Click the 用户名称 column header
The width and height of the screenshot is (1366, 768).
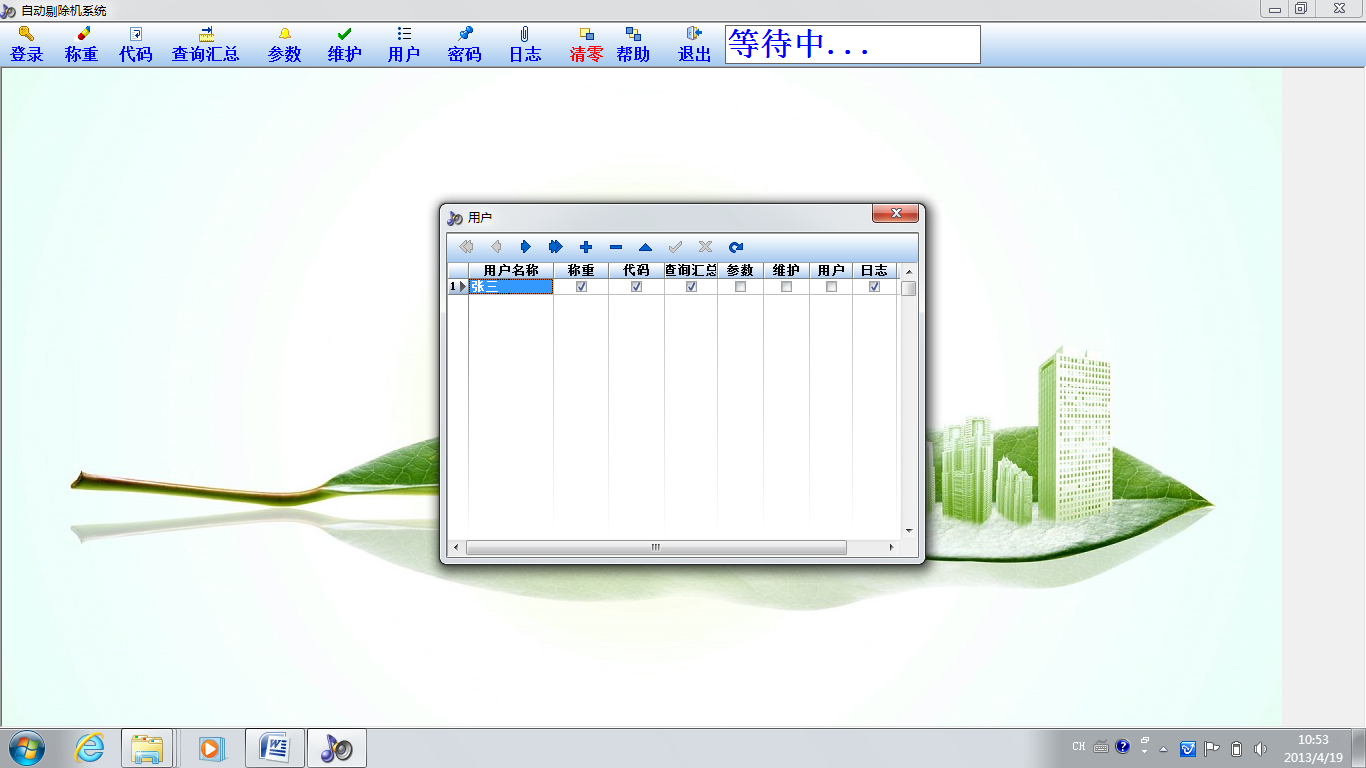coord(510,271)
